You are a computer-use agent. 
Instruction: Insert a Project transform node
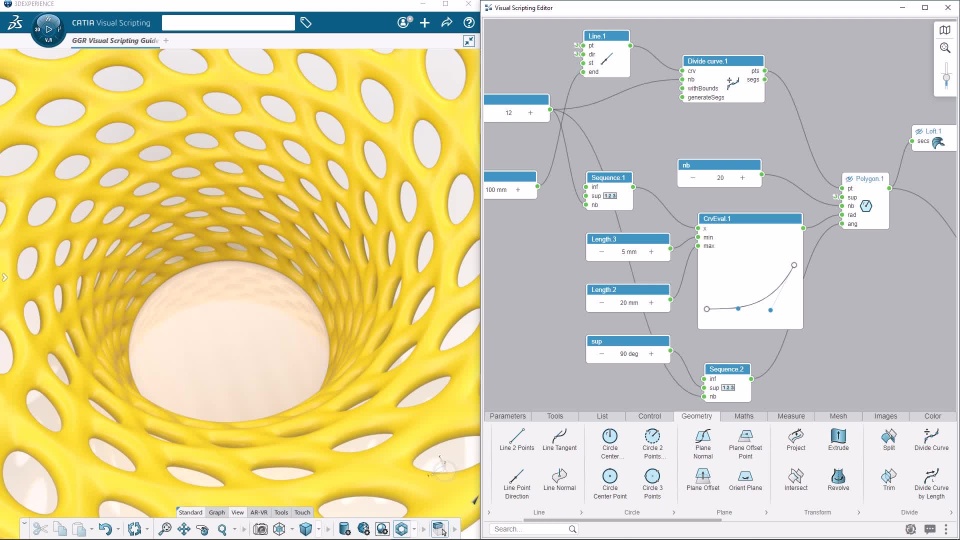[x=796, y=440]
